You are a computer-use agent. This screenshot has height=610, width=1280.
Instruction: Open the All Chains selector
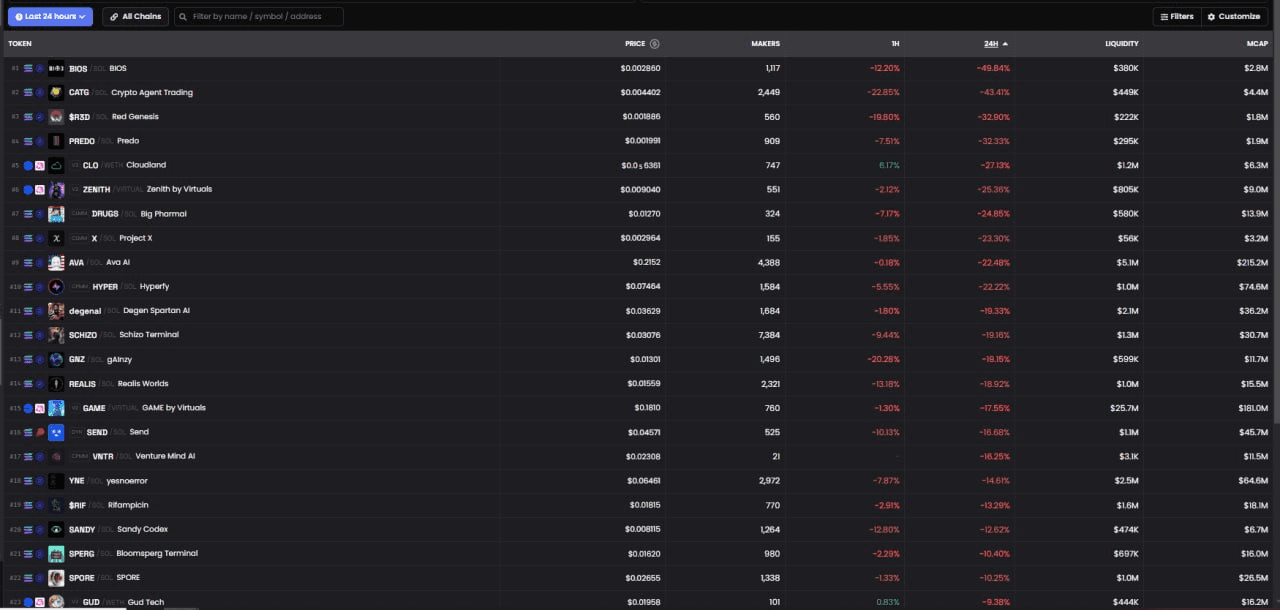(135, 16)
